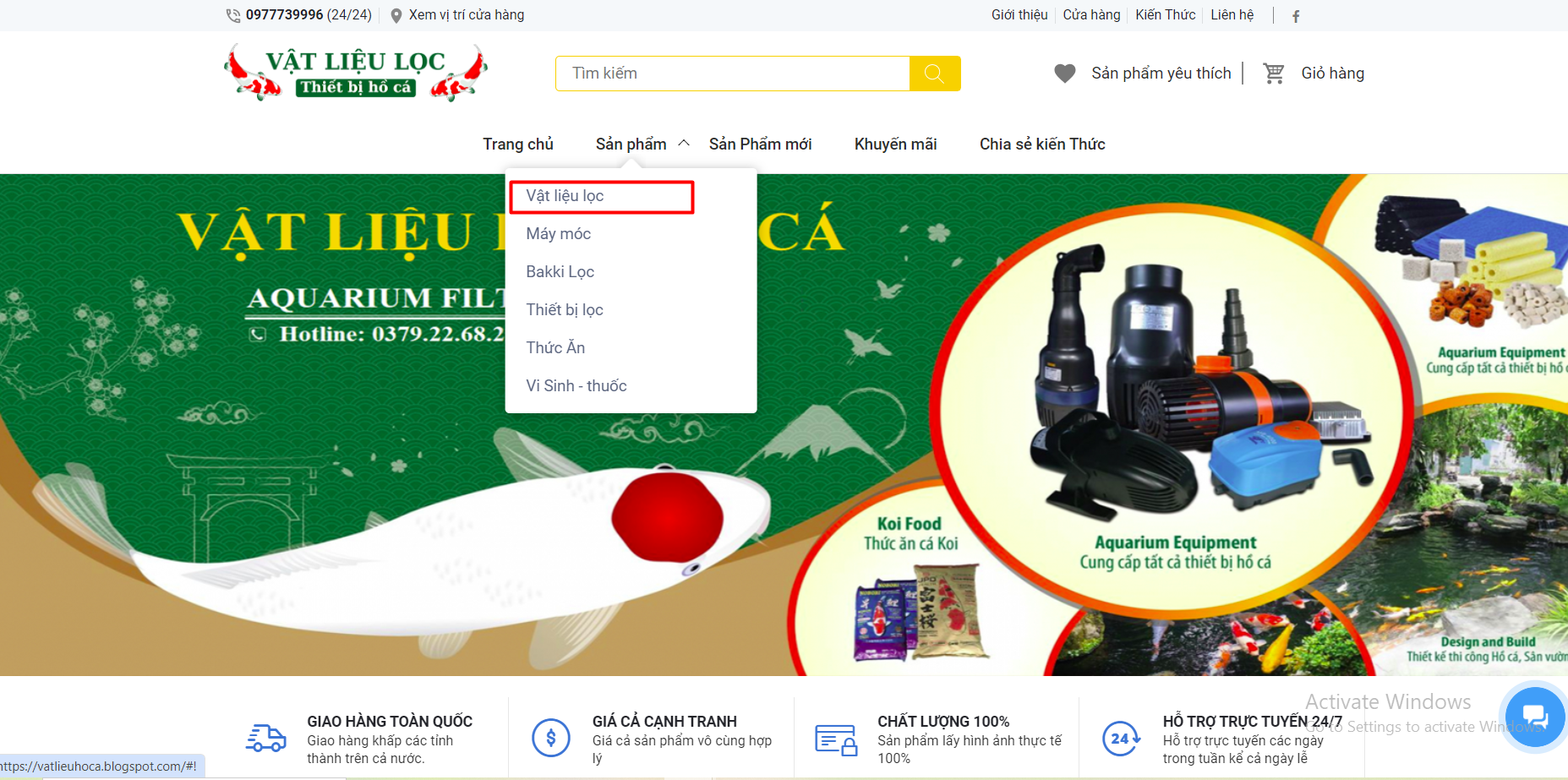This screenshot has width=1568, height=780.
Task: Click the delivery truck icon
Action: 266,738
